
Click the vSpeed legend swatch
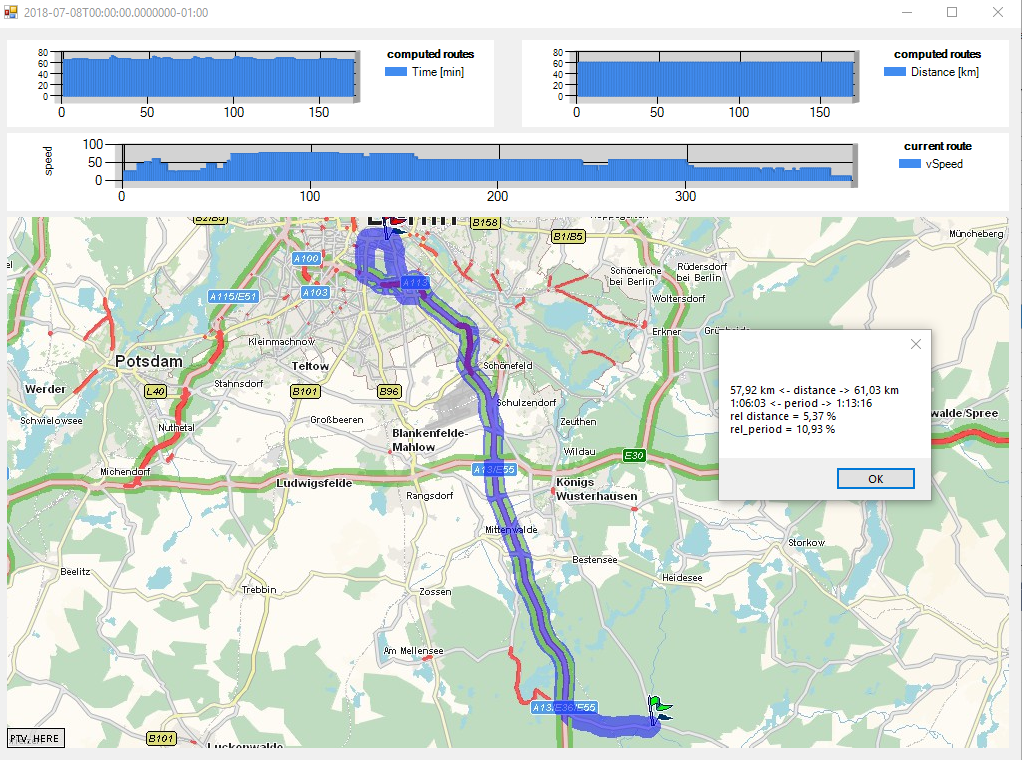tap(911, 164)
